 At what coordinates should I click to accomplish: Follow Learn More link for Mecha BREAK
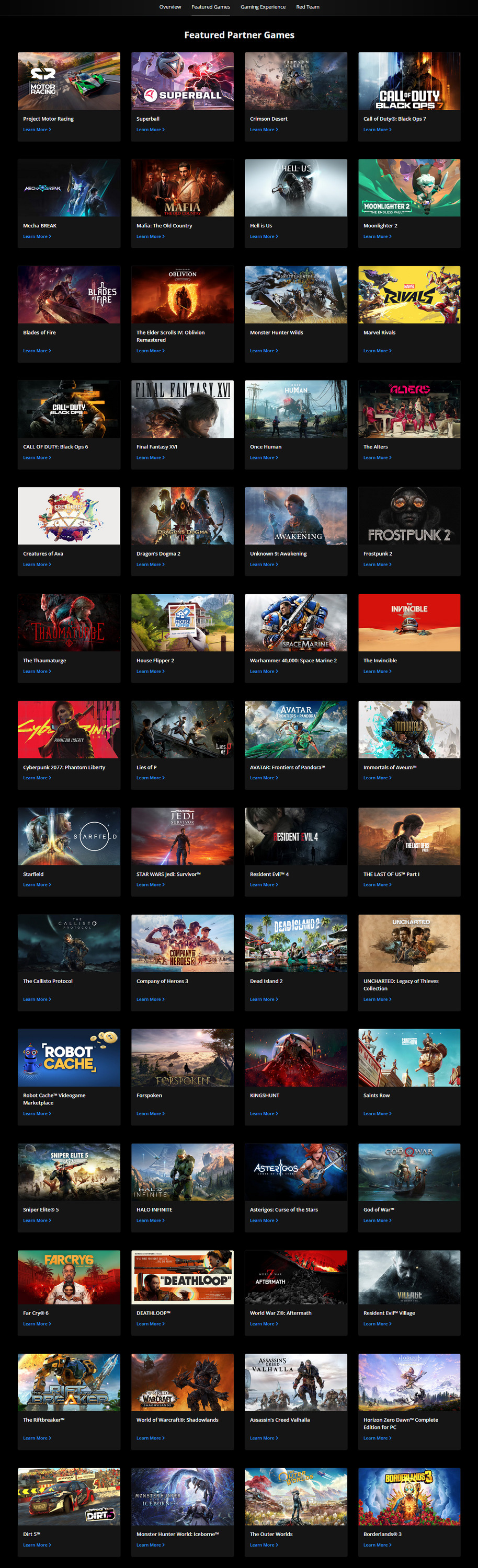(37, 237)
